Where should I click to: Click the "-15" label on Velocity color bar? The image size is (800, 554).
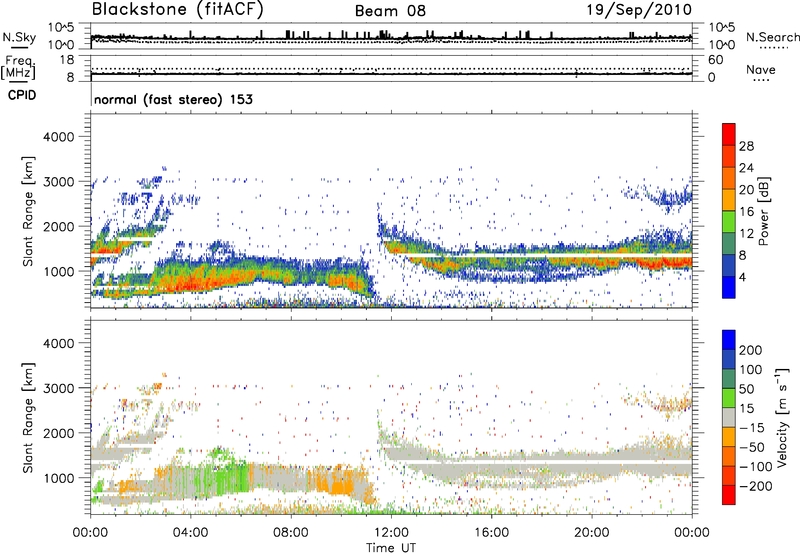(751, 428)
